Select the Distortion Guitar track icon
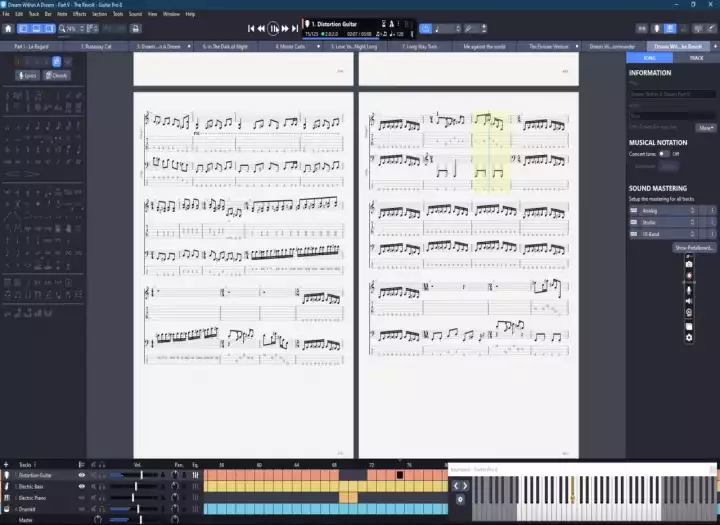 [6, 475]
